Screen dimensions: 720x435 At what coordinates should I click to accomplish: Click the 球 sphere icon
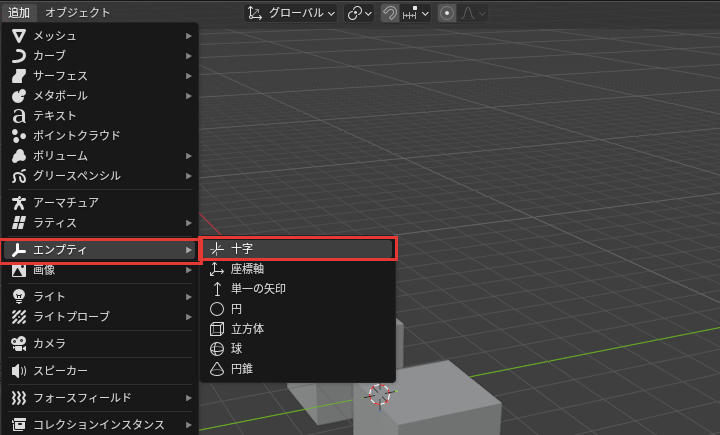coord(217,349)
